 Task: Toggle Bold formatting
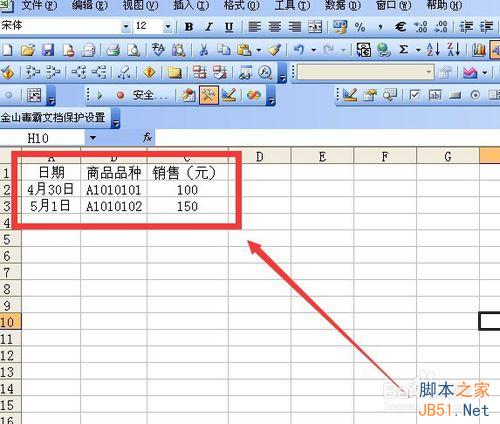click(189, 27)
